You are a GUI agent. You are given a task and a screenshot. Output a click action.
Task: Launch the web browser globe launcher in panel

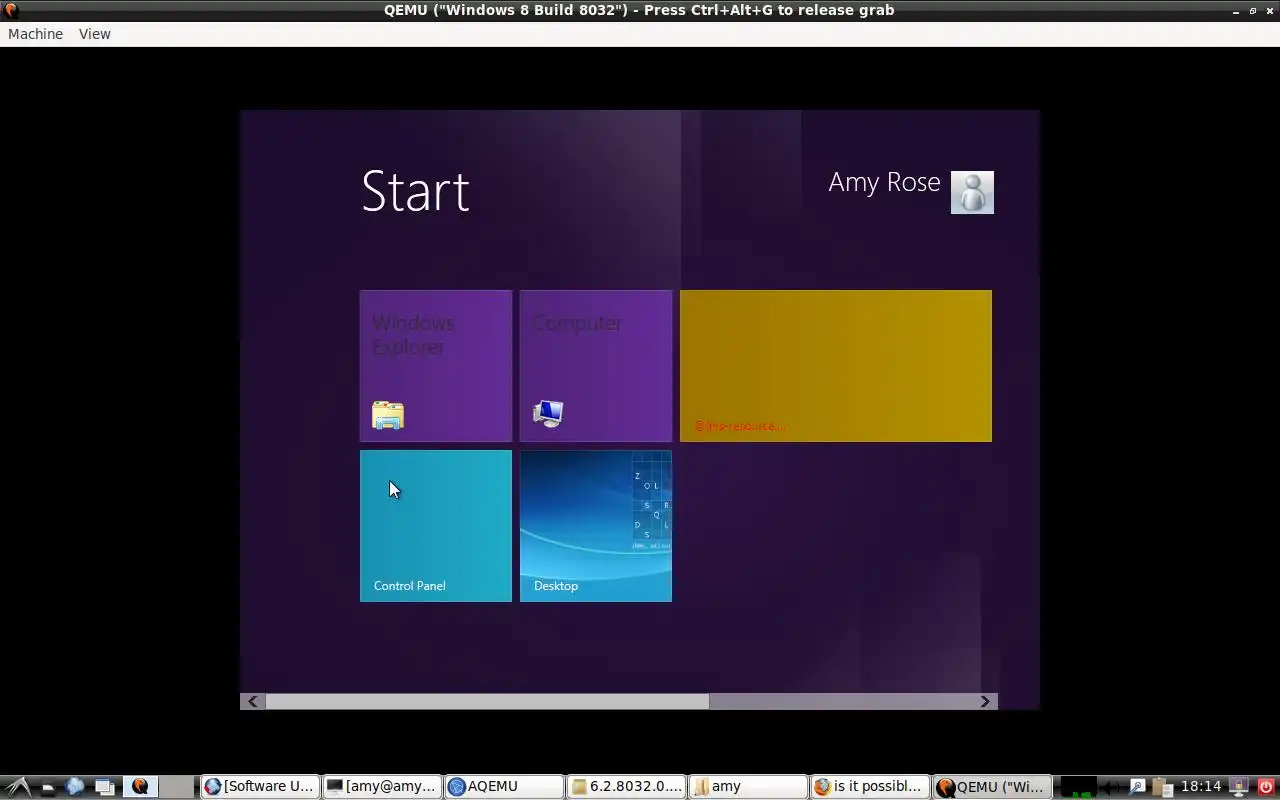(x=75, y=787)
